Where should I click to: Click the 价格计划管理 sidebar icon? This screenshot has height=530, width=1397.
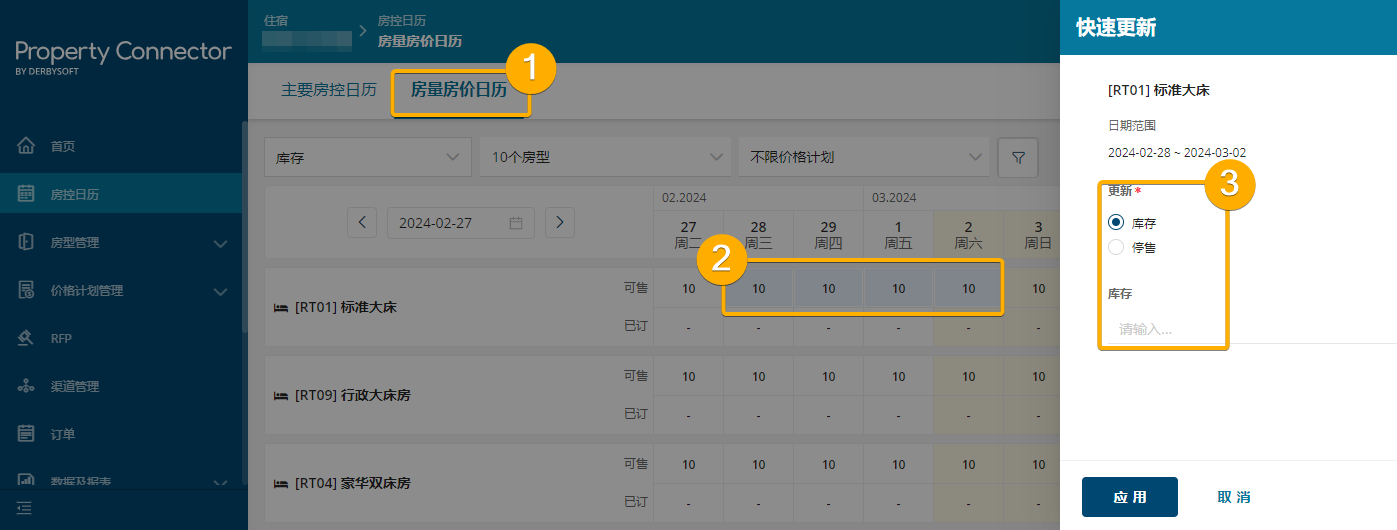point(27,290)
